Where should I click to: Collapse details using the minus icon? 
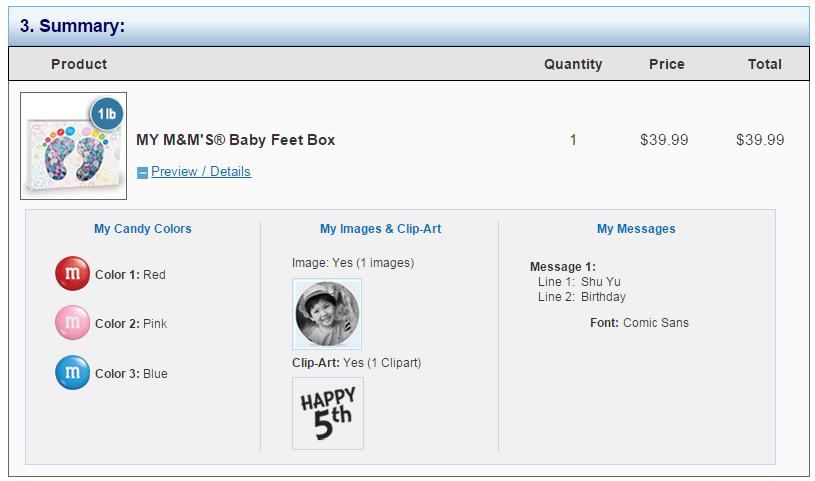pos(142,173)
